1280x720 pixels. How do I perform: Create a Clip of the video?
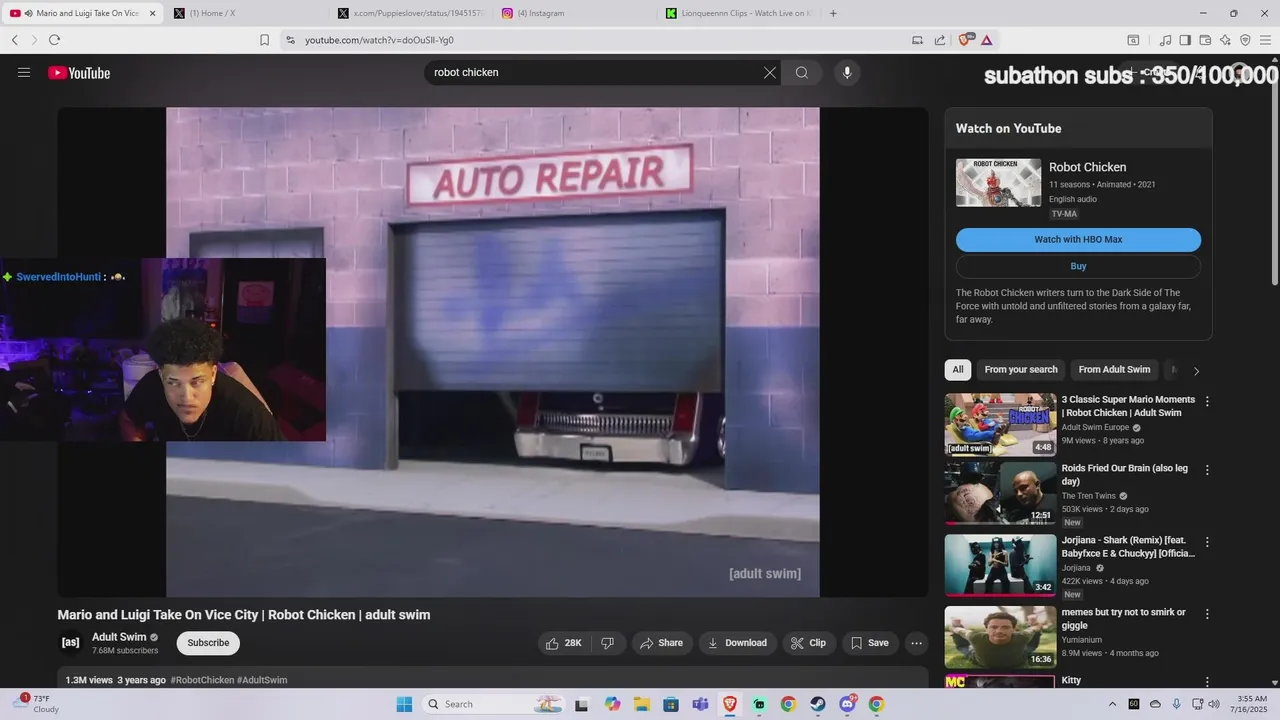pos(808,643)
